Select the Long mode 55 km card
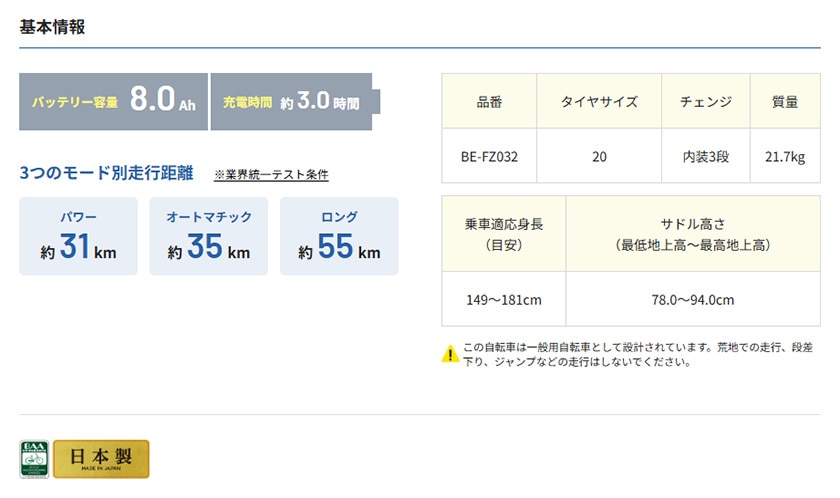 pyautogui.click(x=339, y=236)
